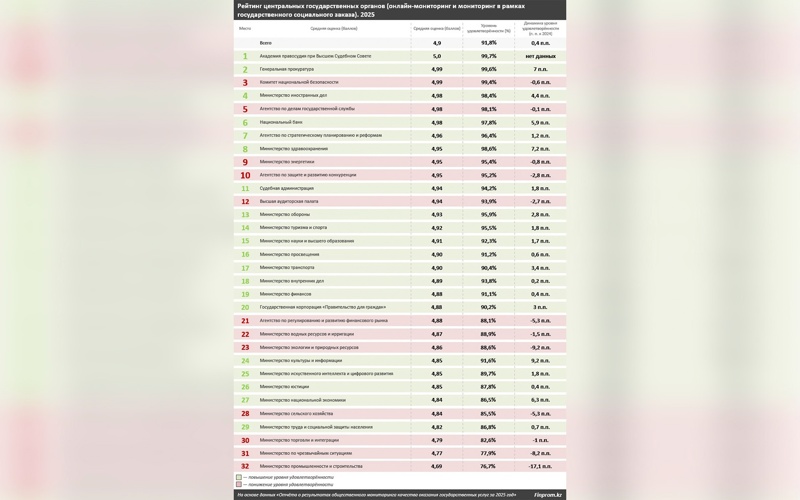Click the -17,1 п.п. dynamics value
Screen dimensions: 800x500
tap(541, 466)
